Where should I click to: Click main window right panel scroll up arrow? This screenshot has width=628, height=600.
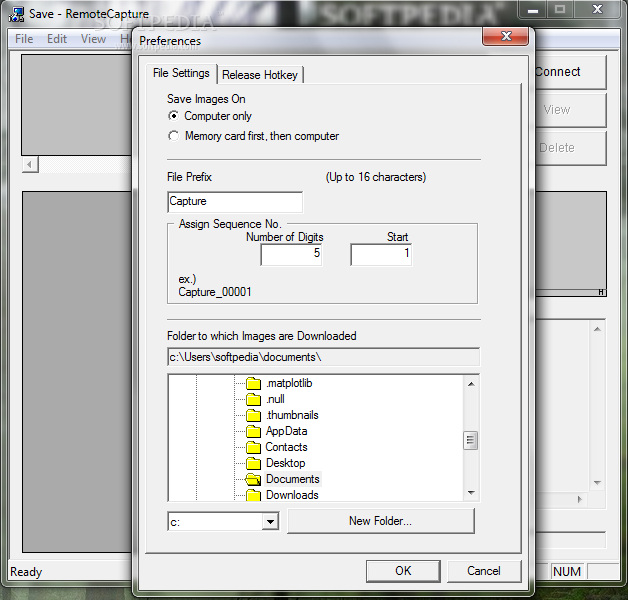point(597,329)
